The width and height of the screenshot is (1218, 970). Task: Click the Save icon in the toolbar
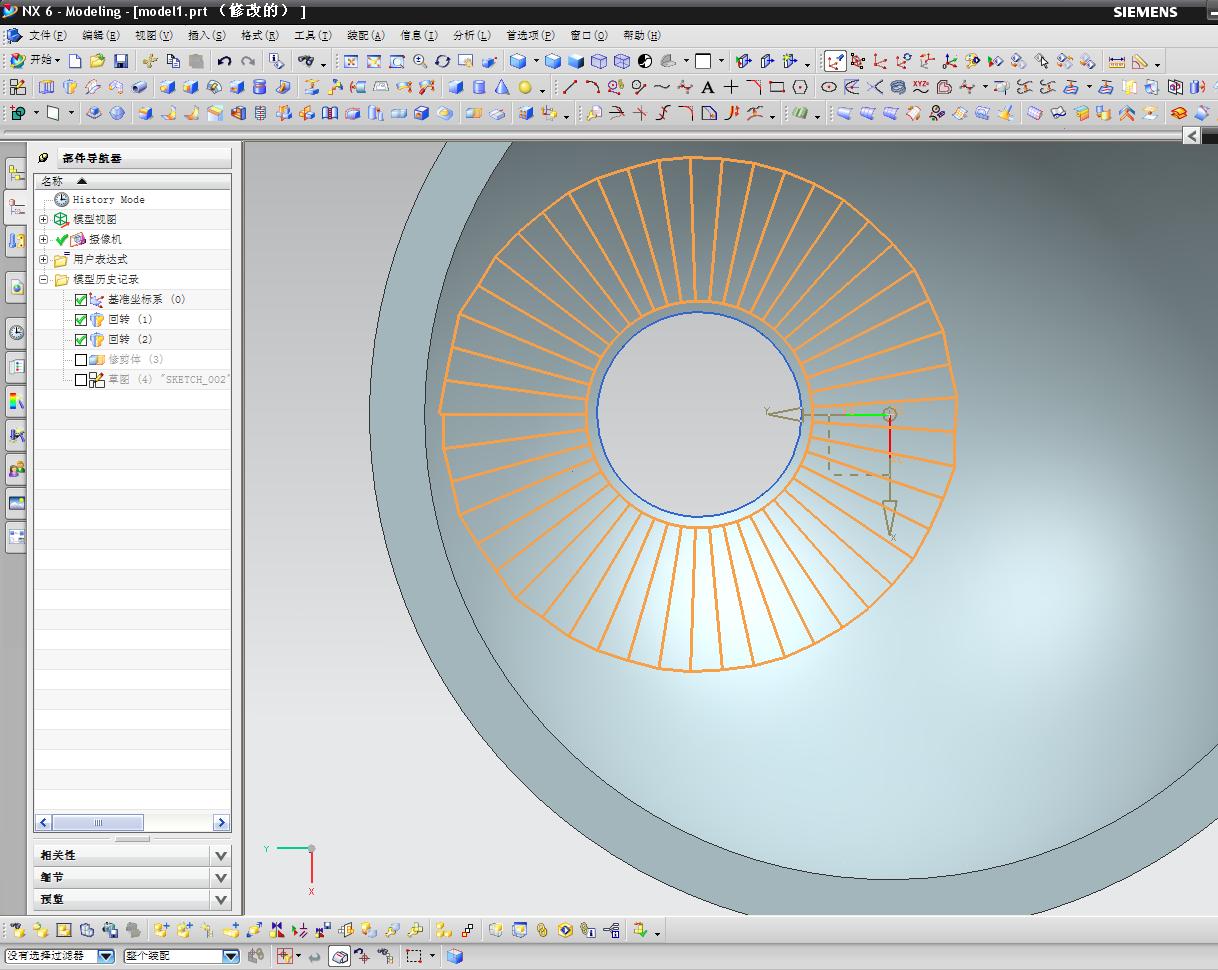pos(120,61)
